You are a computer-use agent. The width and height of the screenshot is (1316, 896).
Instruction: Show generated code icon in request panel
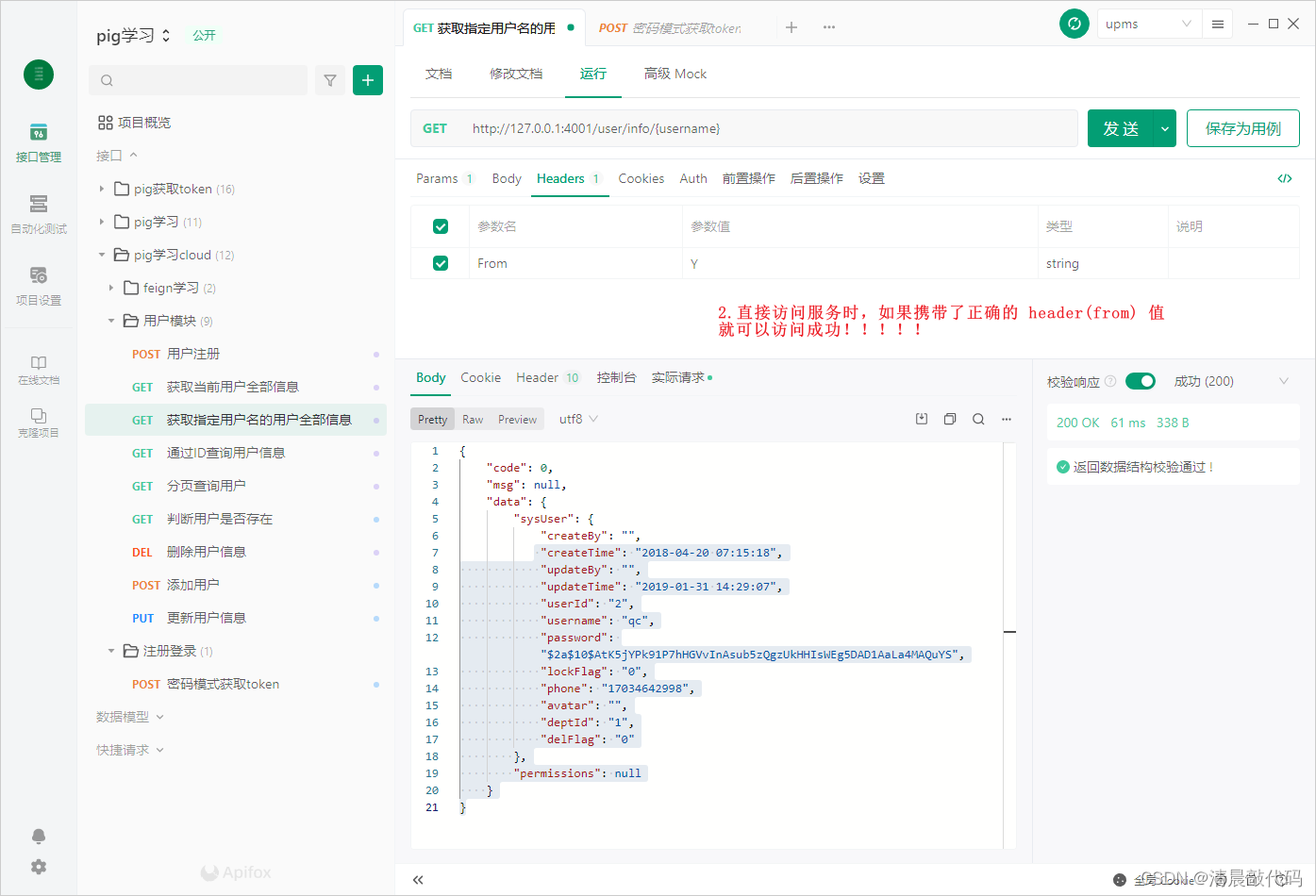1285,178
